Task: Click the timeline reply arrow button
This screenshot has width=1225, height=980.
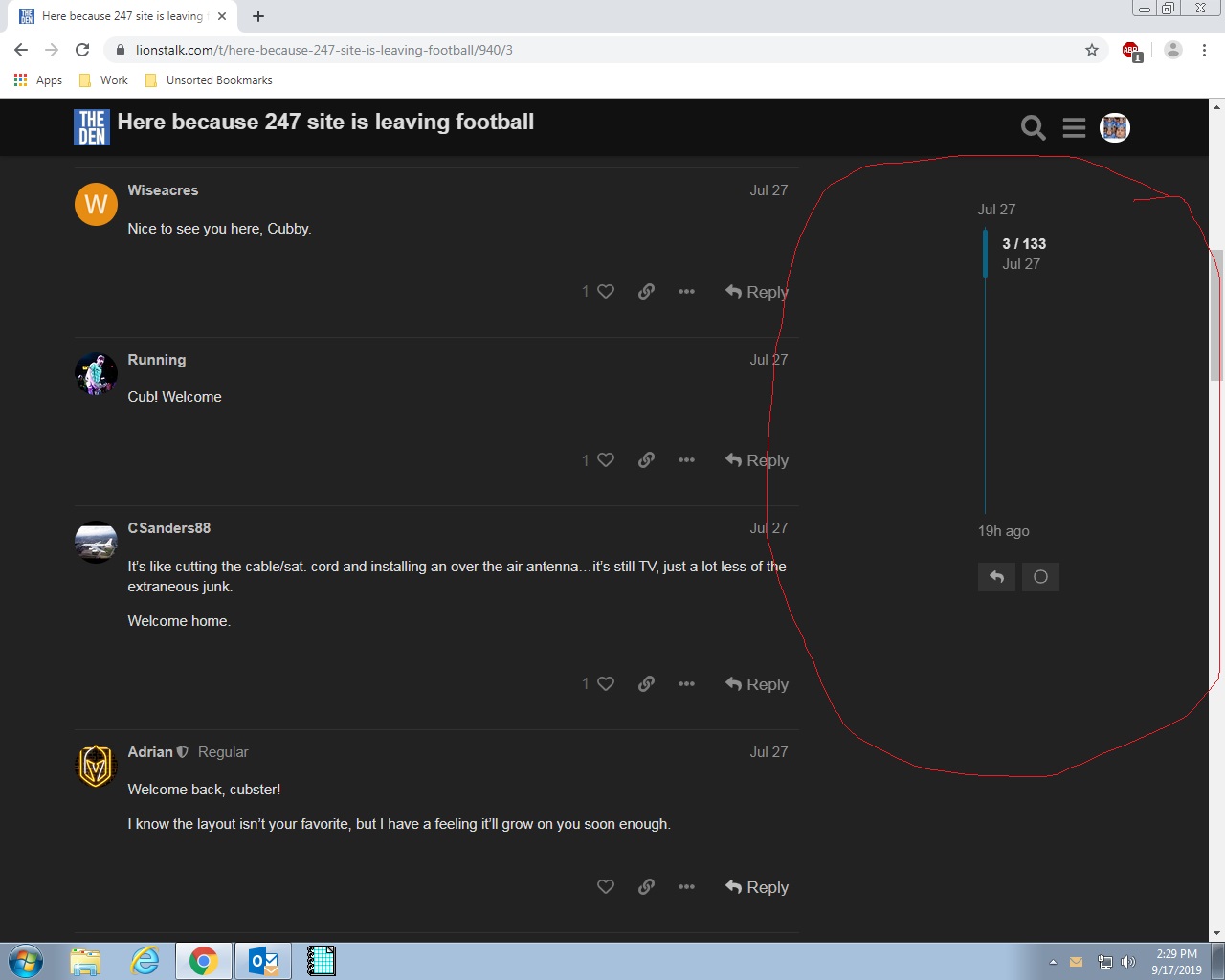Action: coord(996,577)
